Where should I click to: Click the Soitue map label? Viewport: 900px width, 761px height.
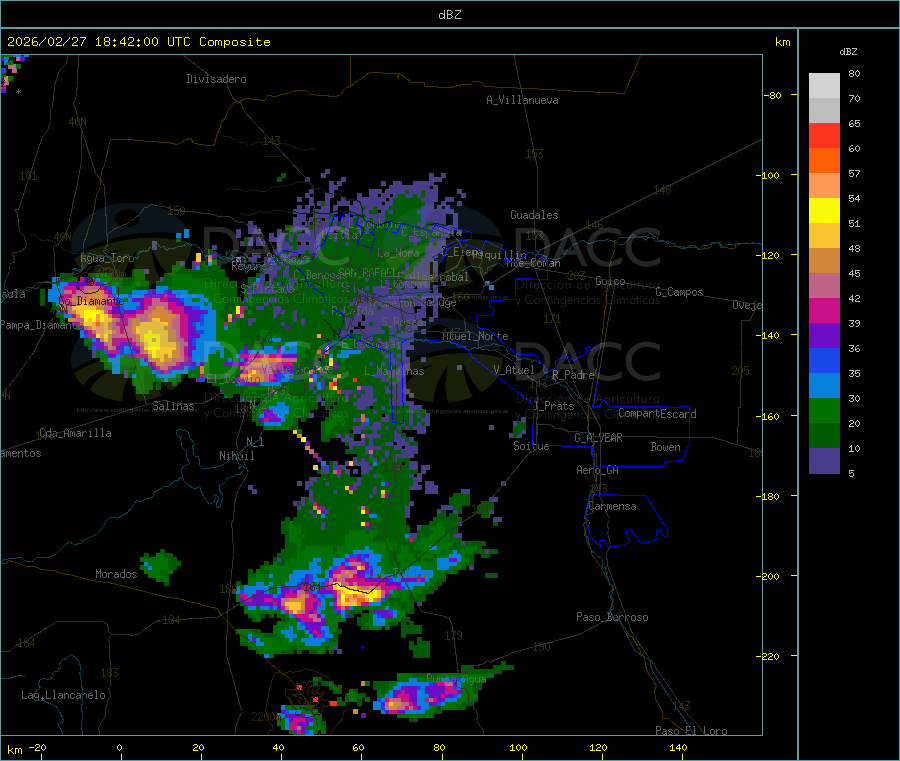[531, 446]
